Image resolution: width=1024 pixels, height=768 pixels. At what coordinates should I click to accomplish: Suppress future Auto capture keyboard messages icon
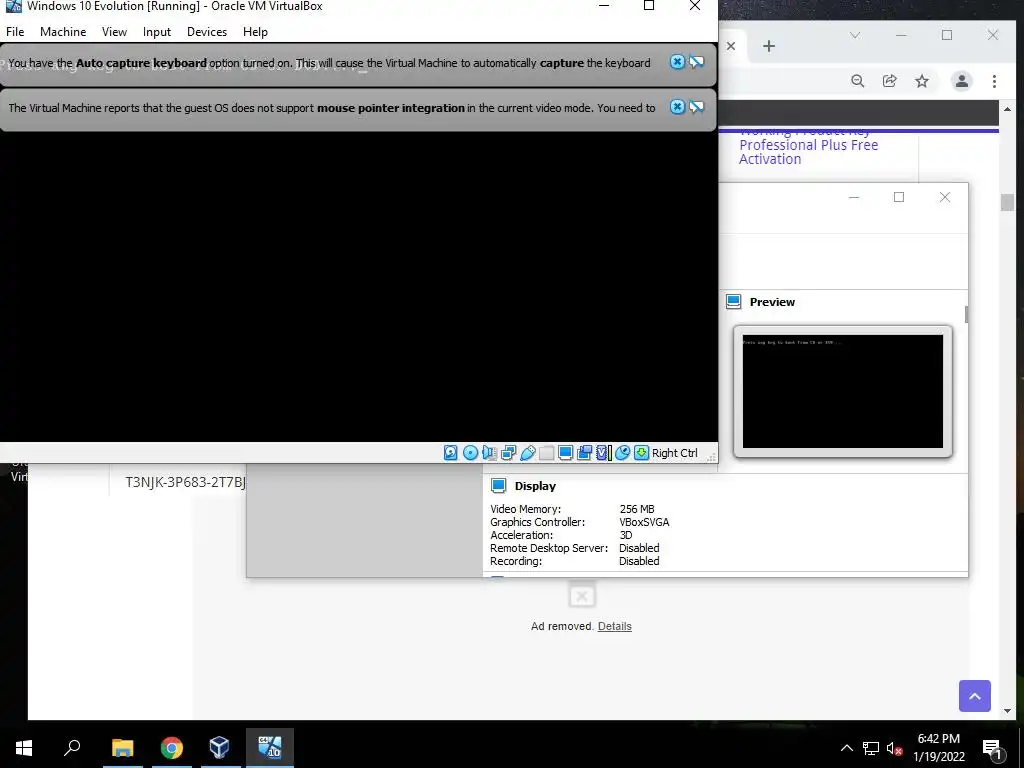[x=697, y=62]
